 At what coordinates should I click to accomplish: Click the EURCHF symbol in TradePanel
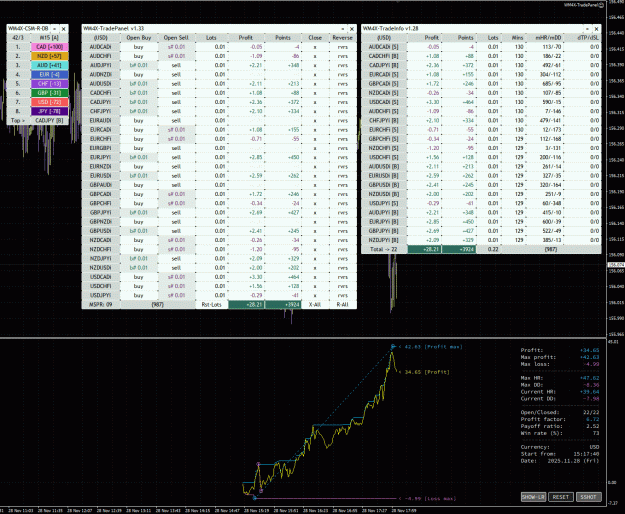tap(100, 139)
